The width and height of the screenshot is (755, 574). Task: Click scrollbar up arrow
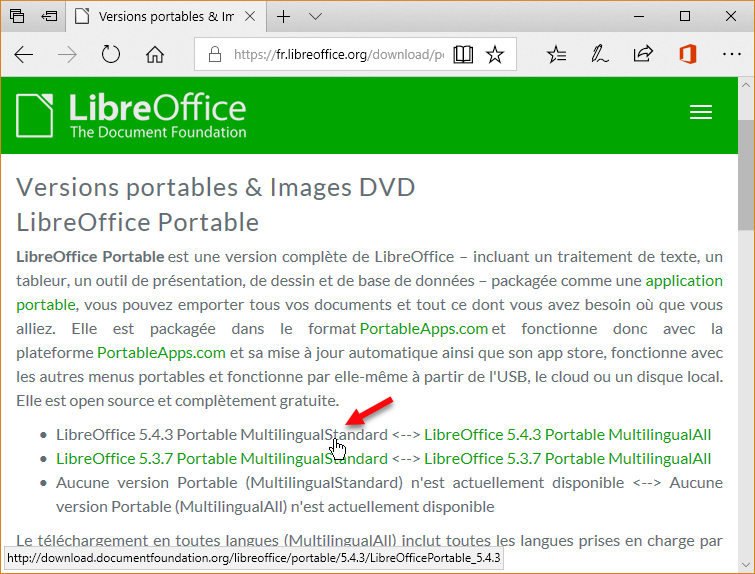point(746,85)
